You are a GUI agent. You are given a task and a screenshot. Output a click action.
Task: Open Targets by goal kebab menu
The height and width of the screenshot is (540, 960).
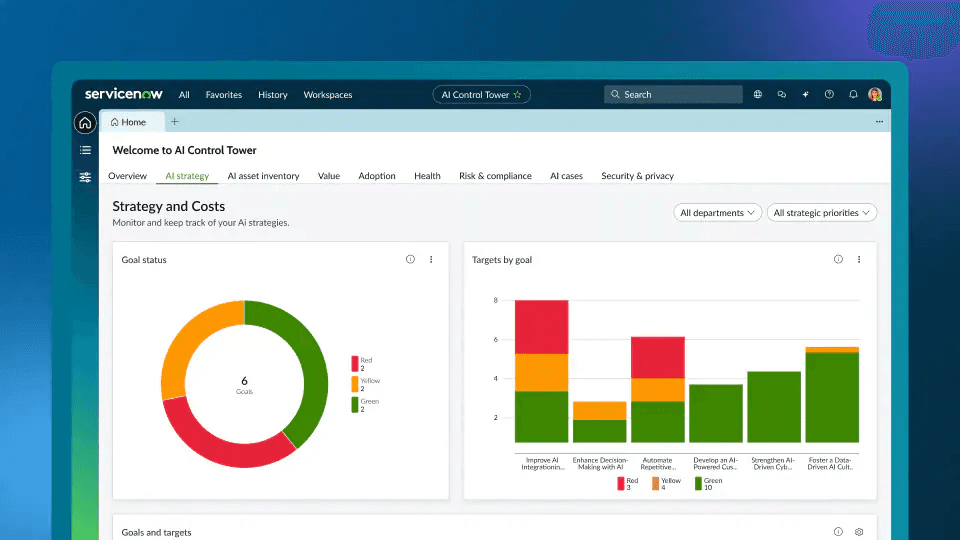tap(859, 260)
